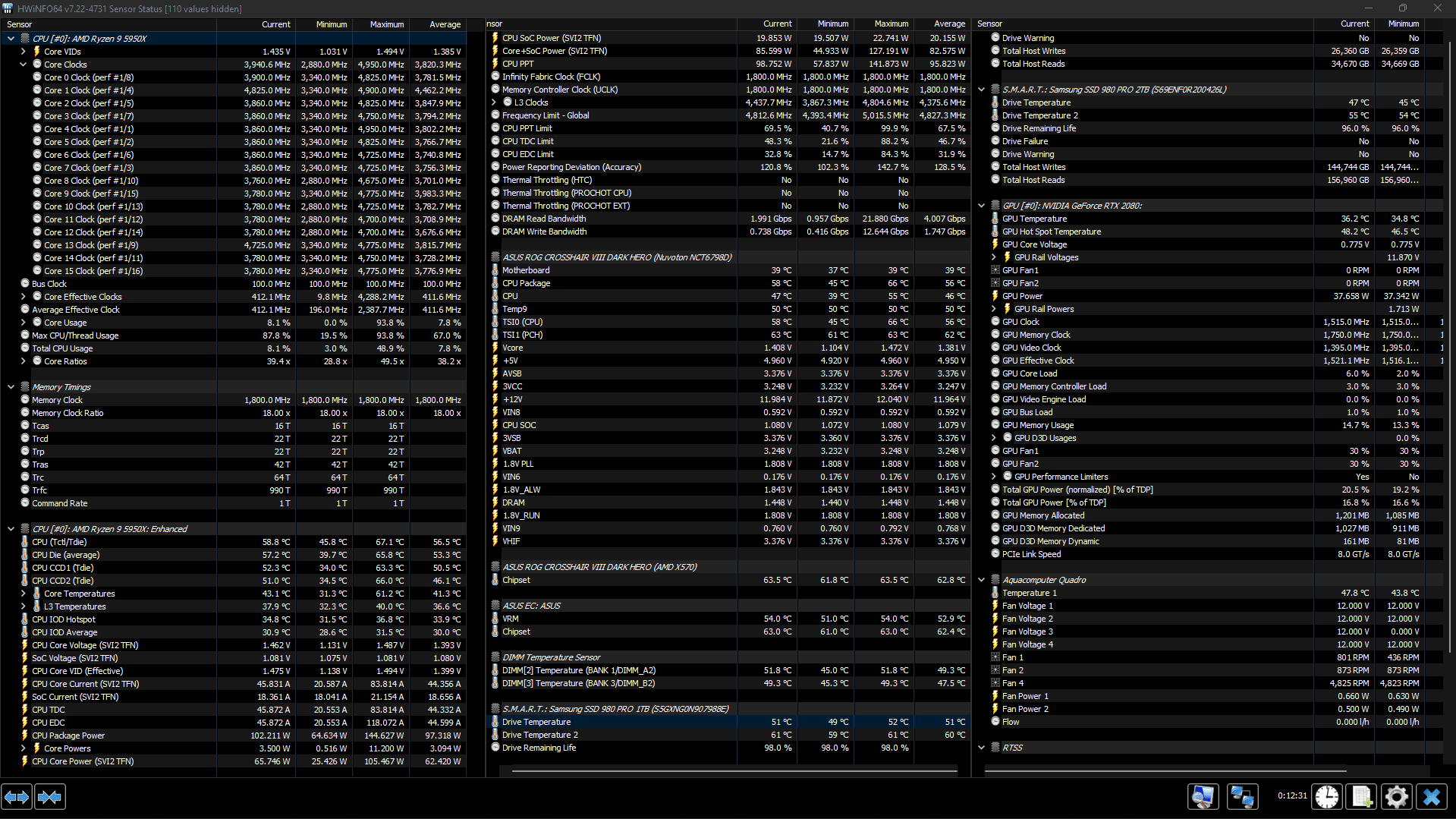The width and height of the screenshot is (1456, 819).
Task: Open the monitor-with-magnifier summary icon
Action: click(1203, 797)
